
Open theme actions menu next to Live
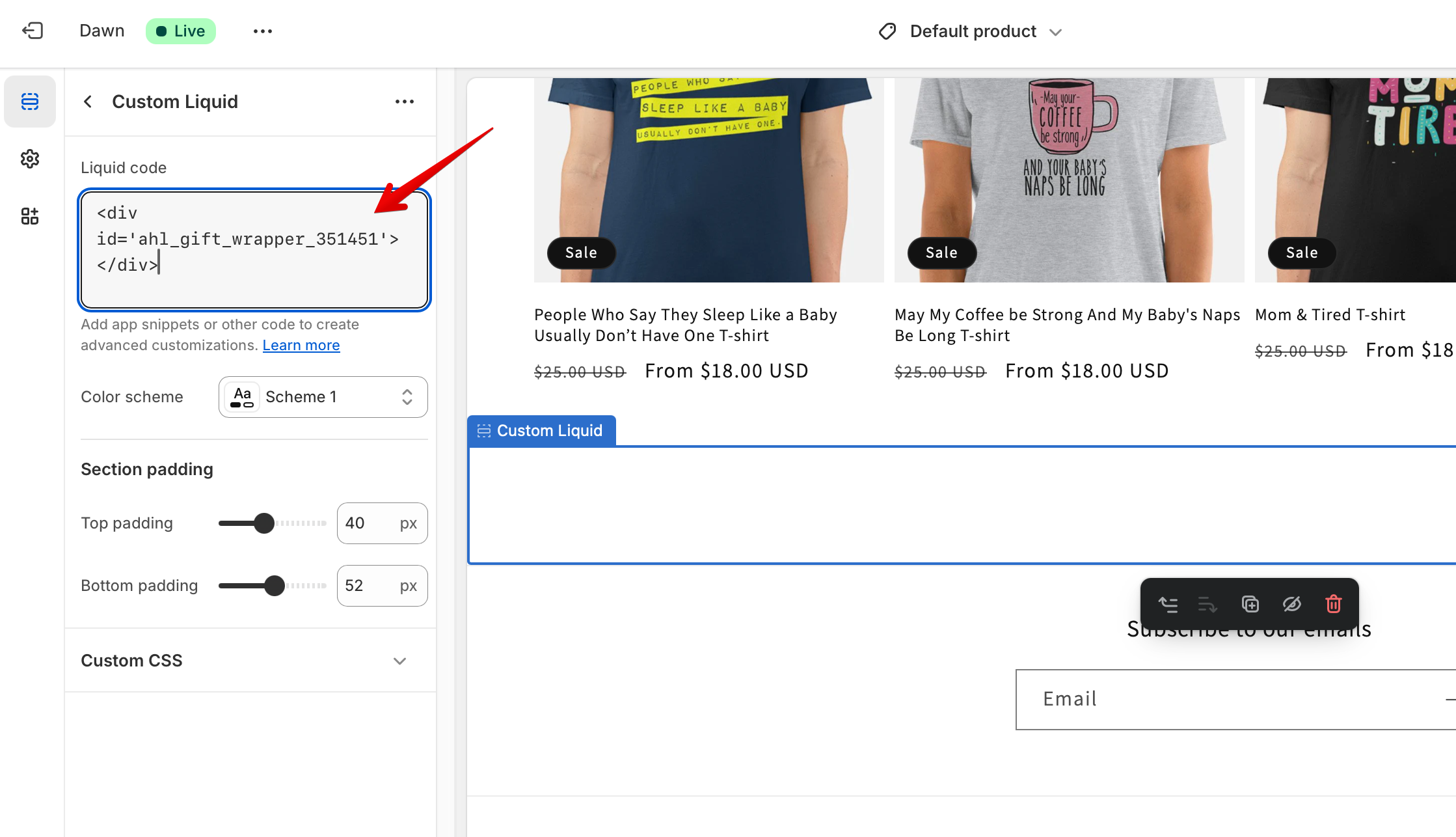tap(263, 31)
